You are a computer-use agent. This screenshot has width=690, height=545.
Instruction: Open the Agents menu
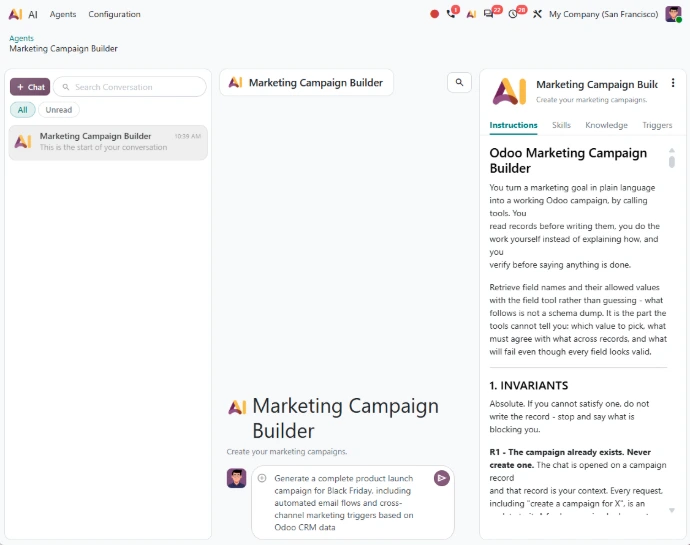click(63, 14)
